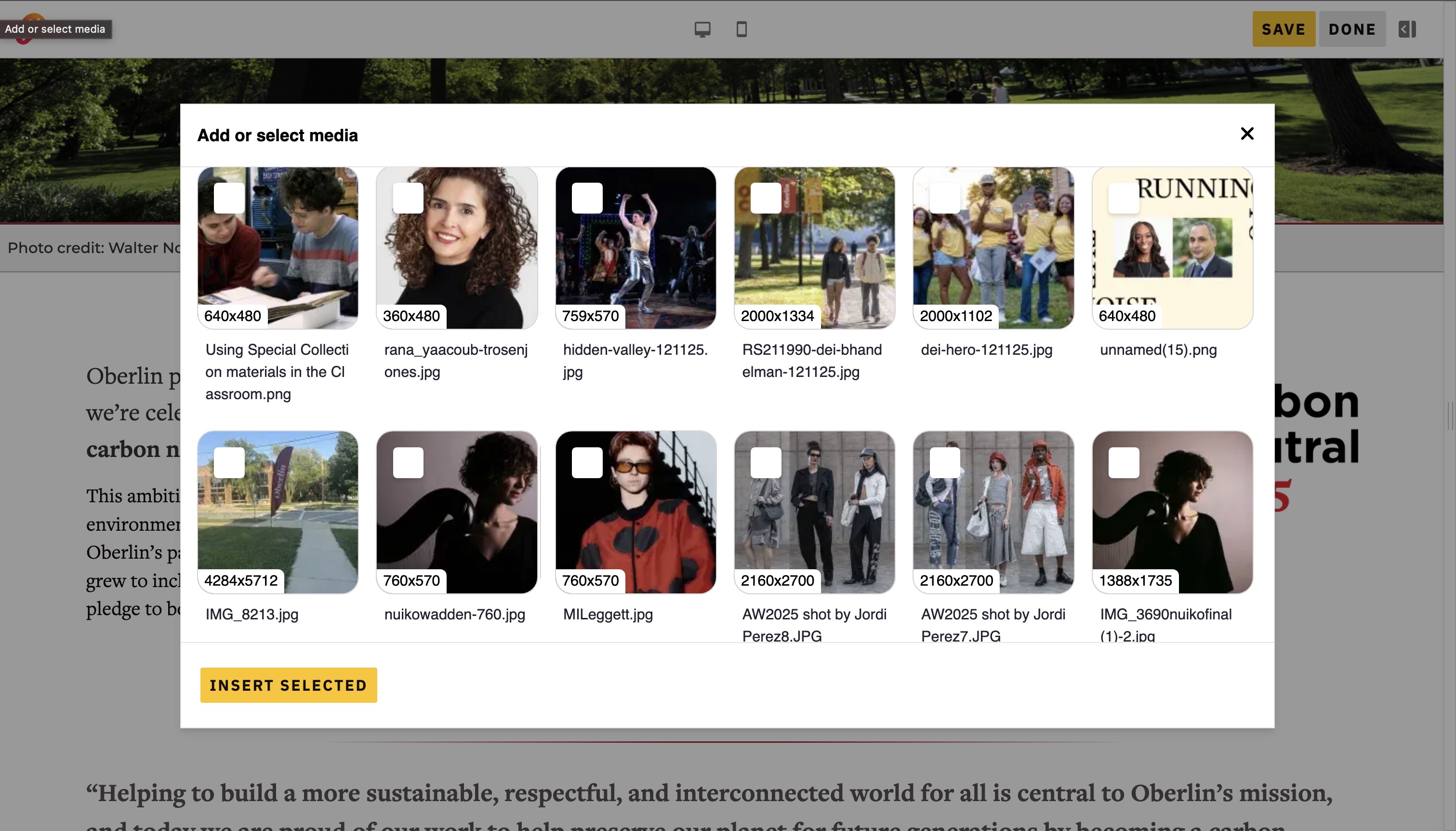Close the Add or select media dialog
Screen dimensions: 1456x831
[1247, 134]
